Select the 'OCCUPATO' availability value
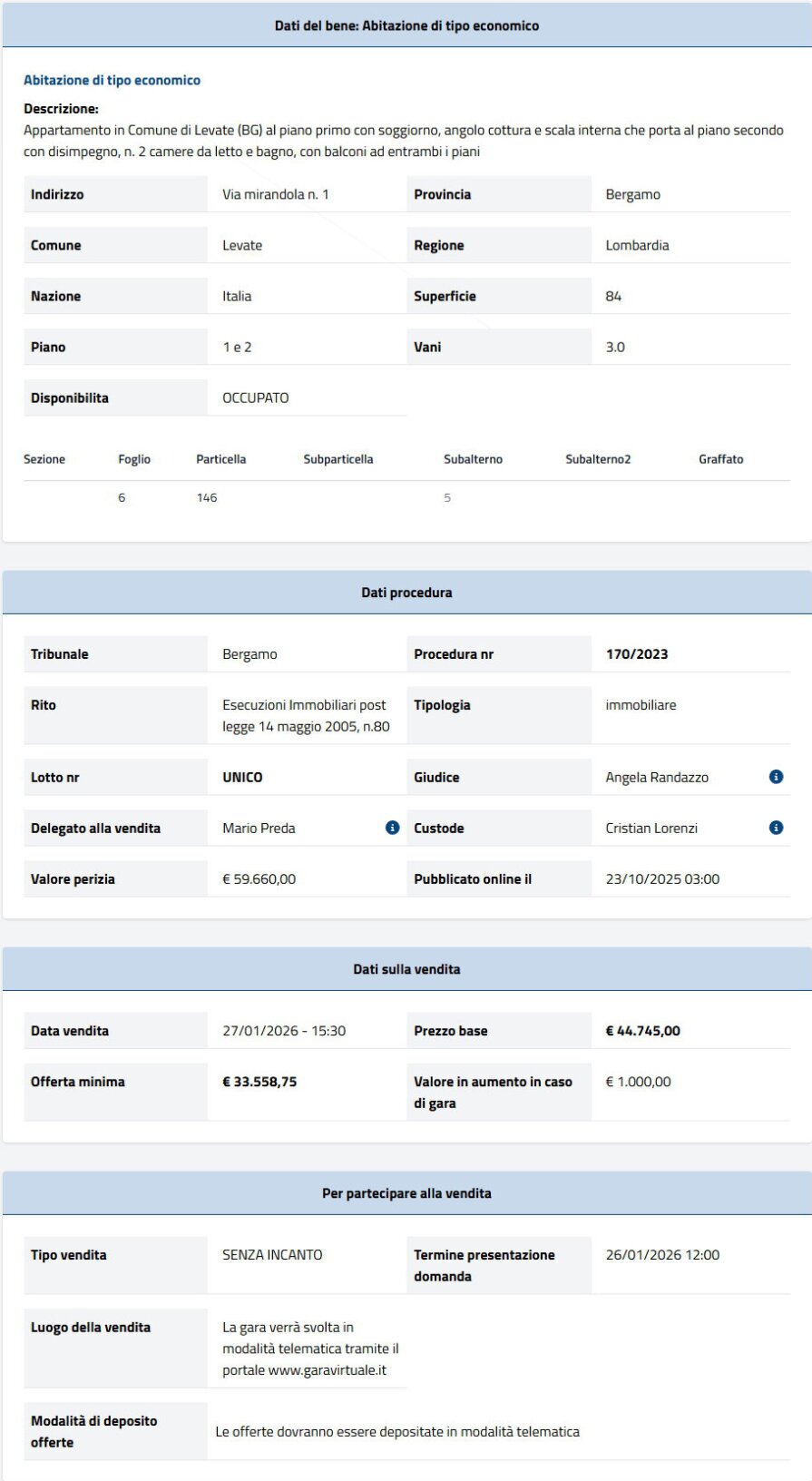The width and height of the screenshot is (812, 1481). coord(256,398)
